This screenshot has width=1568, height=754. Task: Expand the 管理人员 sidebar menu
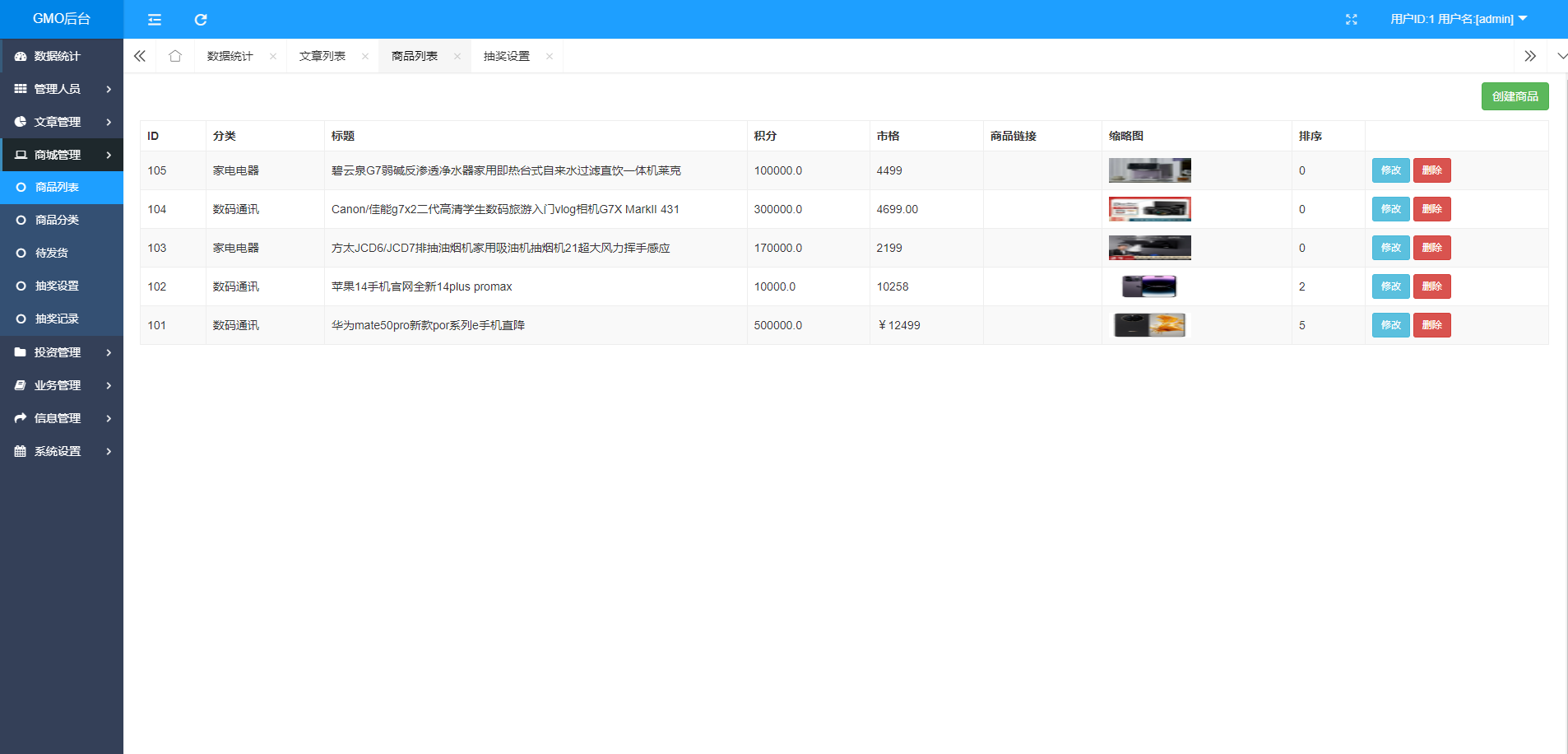(57, 88)
